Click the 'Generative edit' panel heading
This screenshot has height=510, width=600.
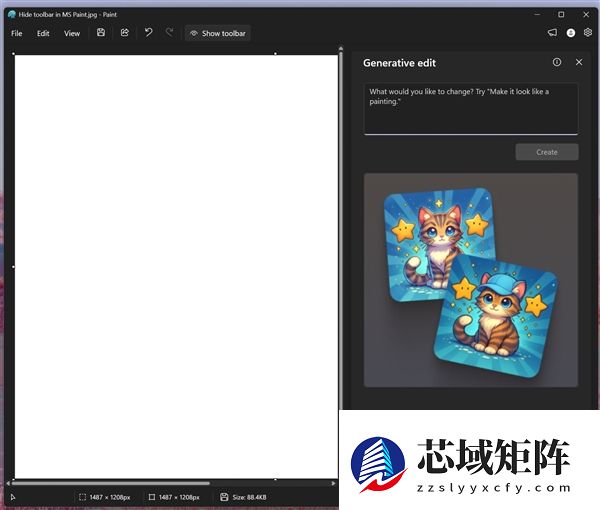point(399,63)
